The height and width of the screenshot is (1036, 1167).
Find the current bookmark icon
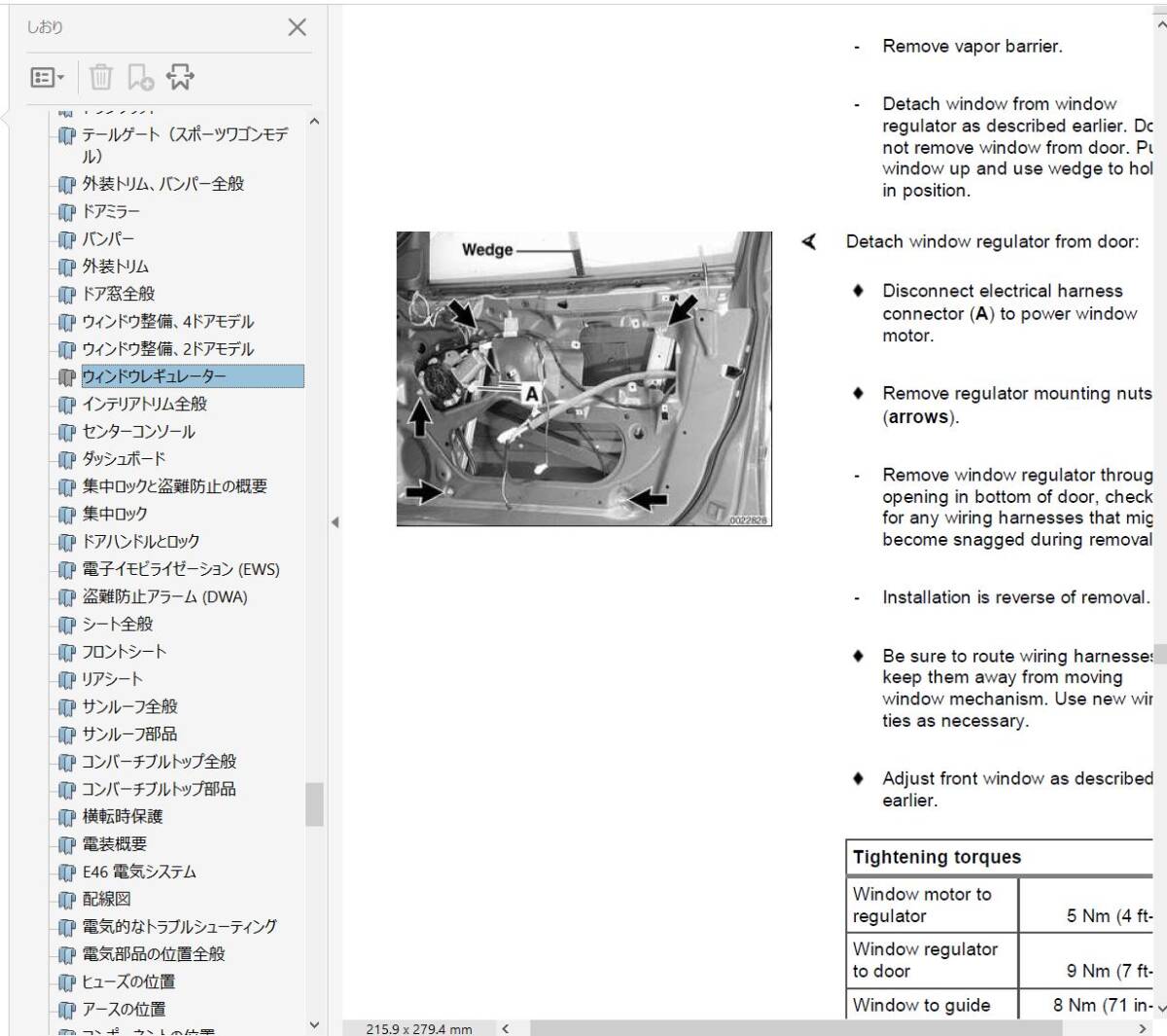pyautogui.click(x=180, y=77)
